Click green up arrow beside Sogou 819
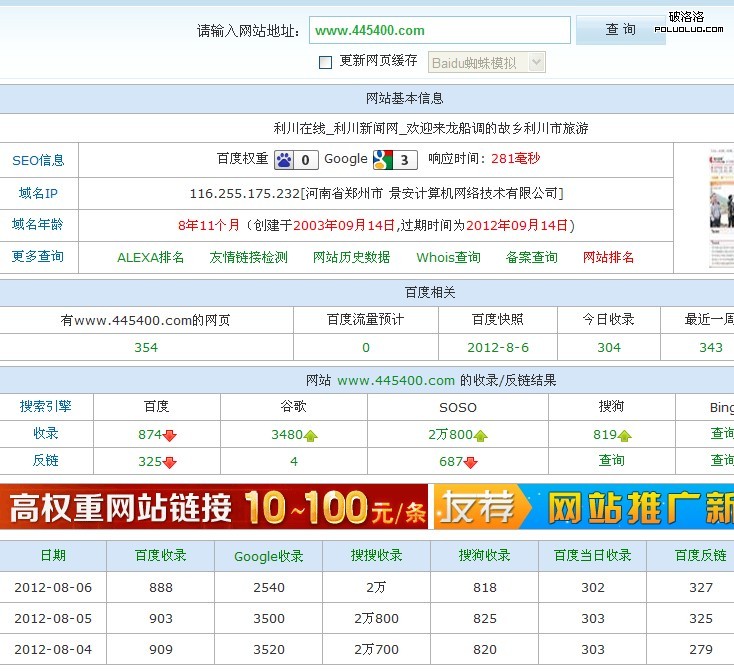 coord(625,435)
